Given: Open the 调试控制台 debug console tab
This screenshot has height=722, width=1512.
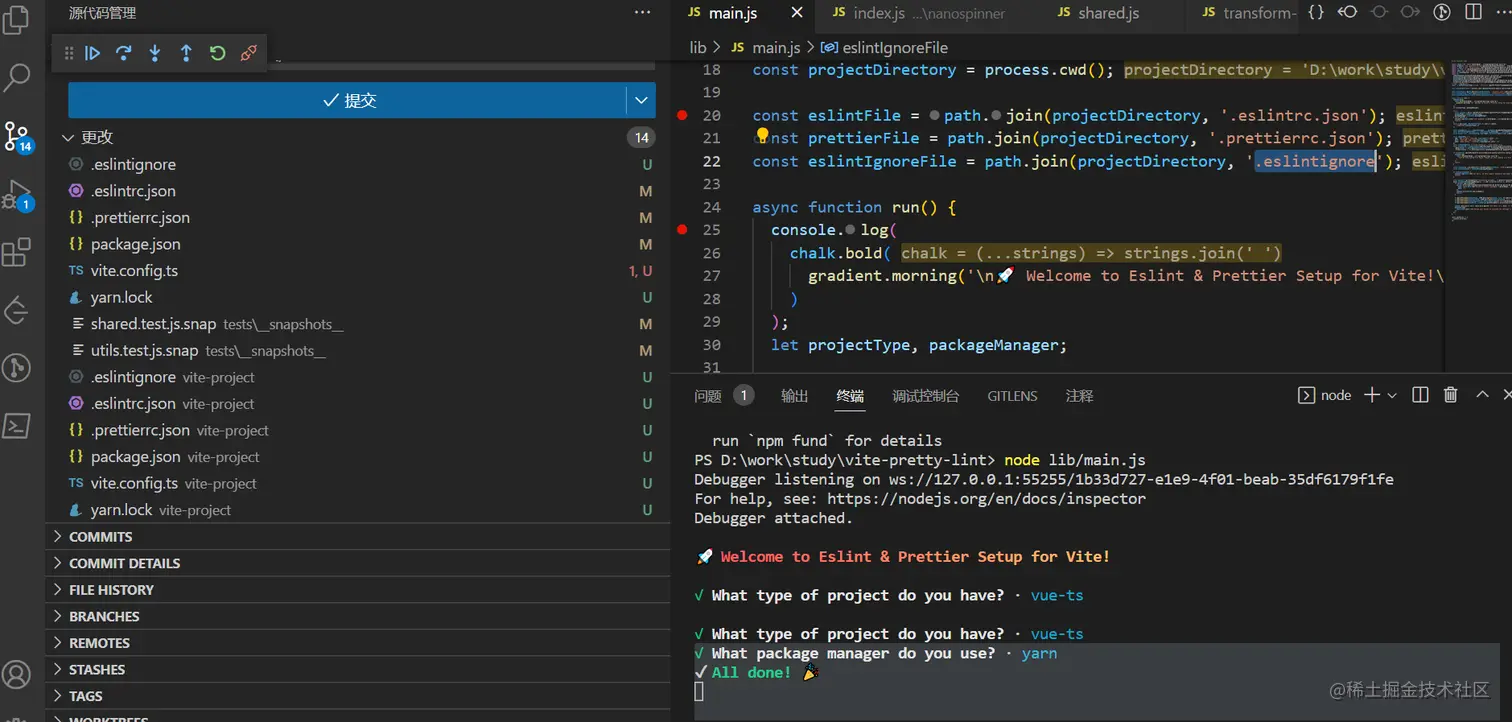Looking at the screenshot, I should click(926, 396).
